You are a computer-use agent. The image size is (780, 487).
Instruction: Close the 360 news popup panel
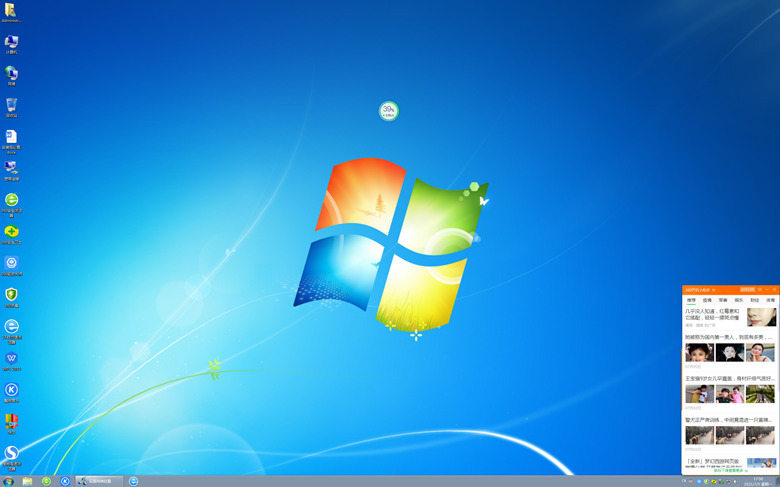tap(774, 289)
